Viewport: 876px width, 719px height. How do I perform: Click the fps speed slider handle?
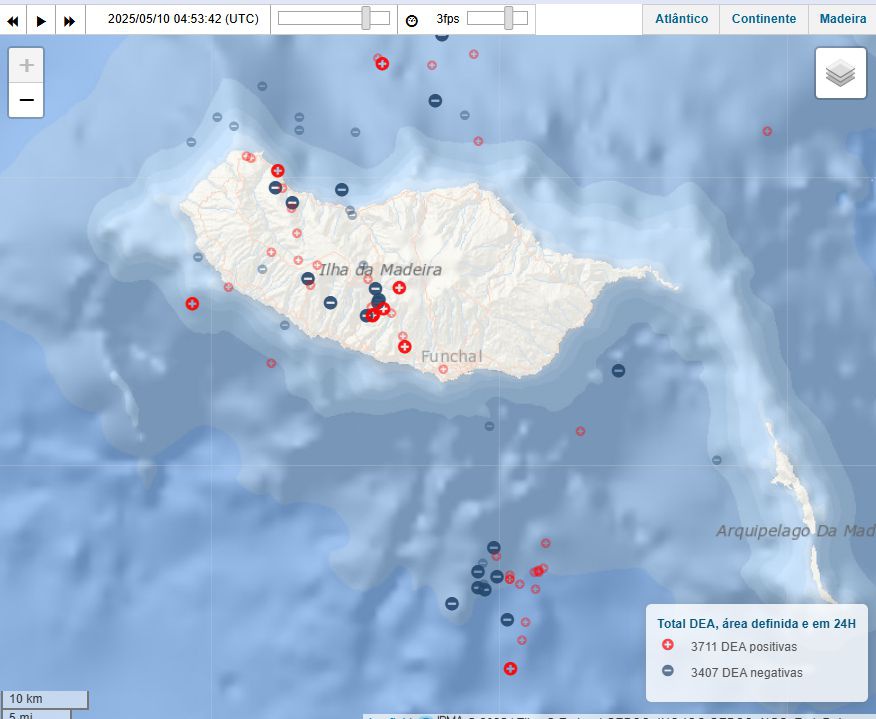(x=510, y=18)
